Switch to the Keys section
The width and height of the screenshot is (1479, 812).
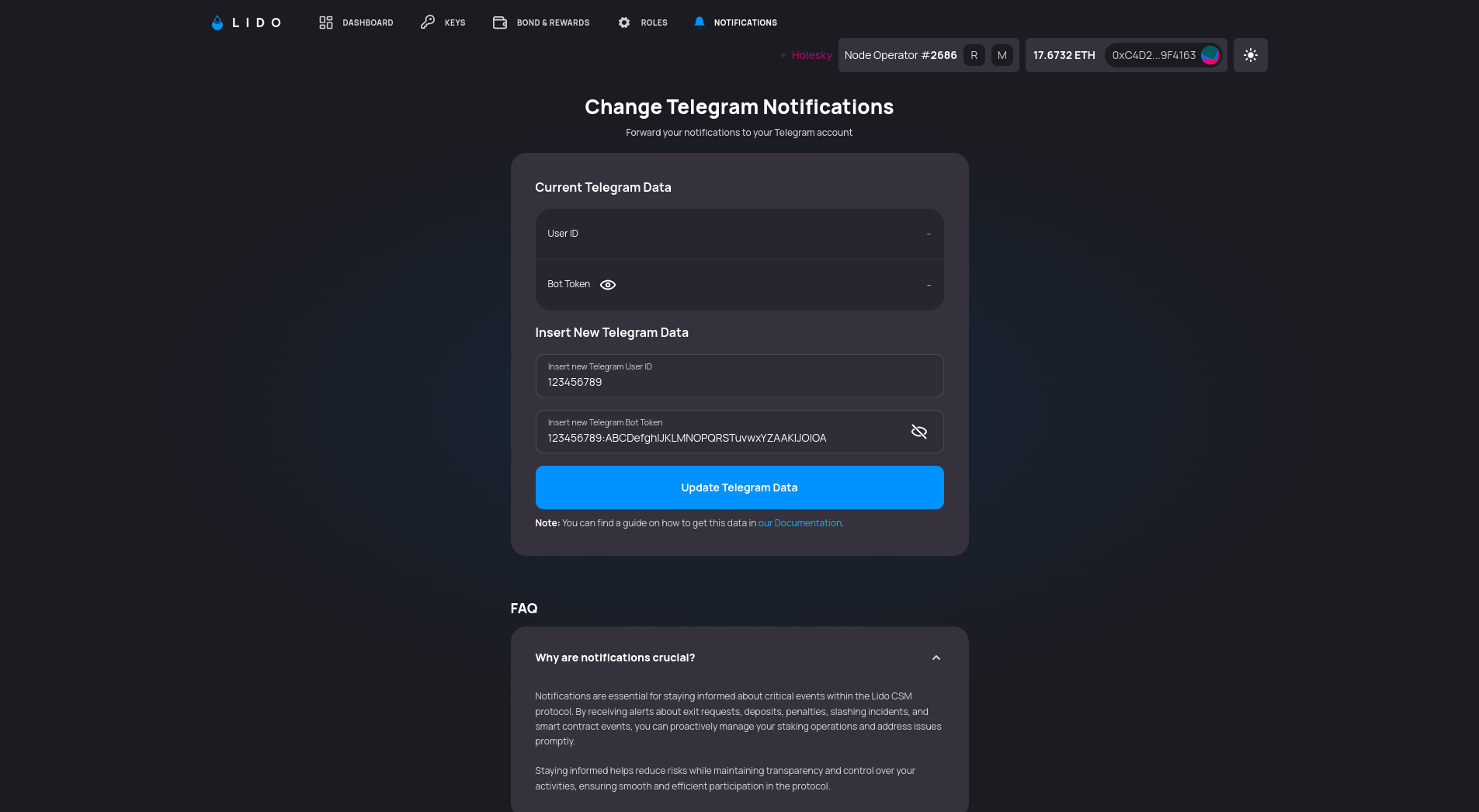(x=453, y=23)
